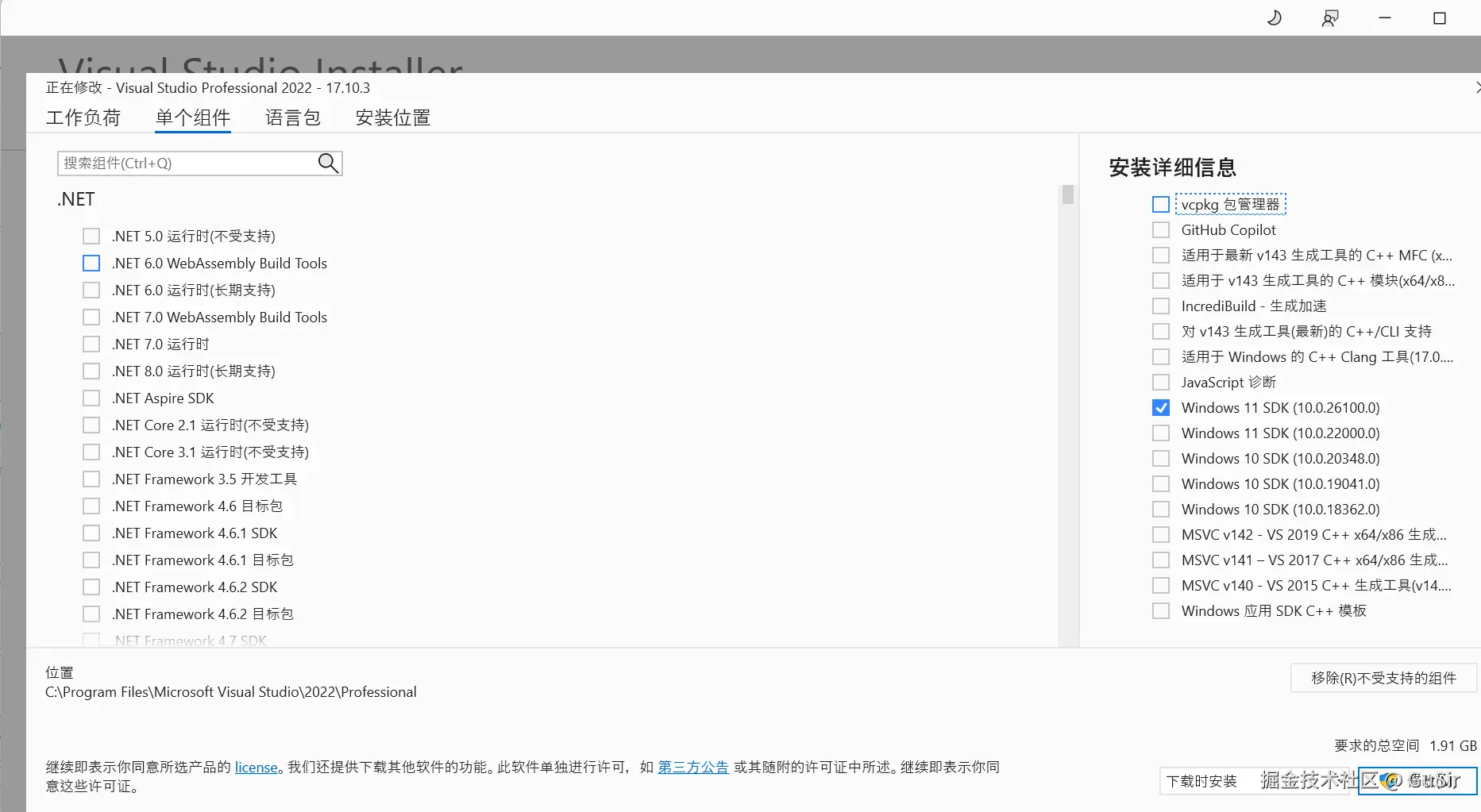Select .NET Framework 4.6.1 目标包 checkbox
This screenshot has height=812, width=1481.
(91, 560)
